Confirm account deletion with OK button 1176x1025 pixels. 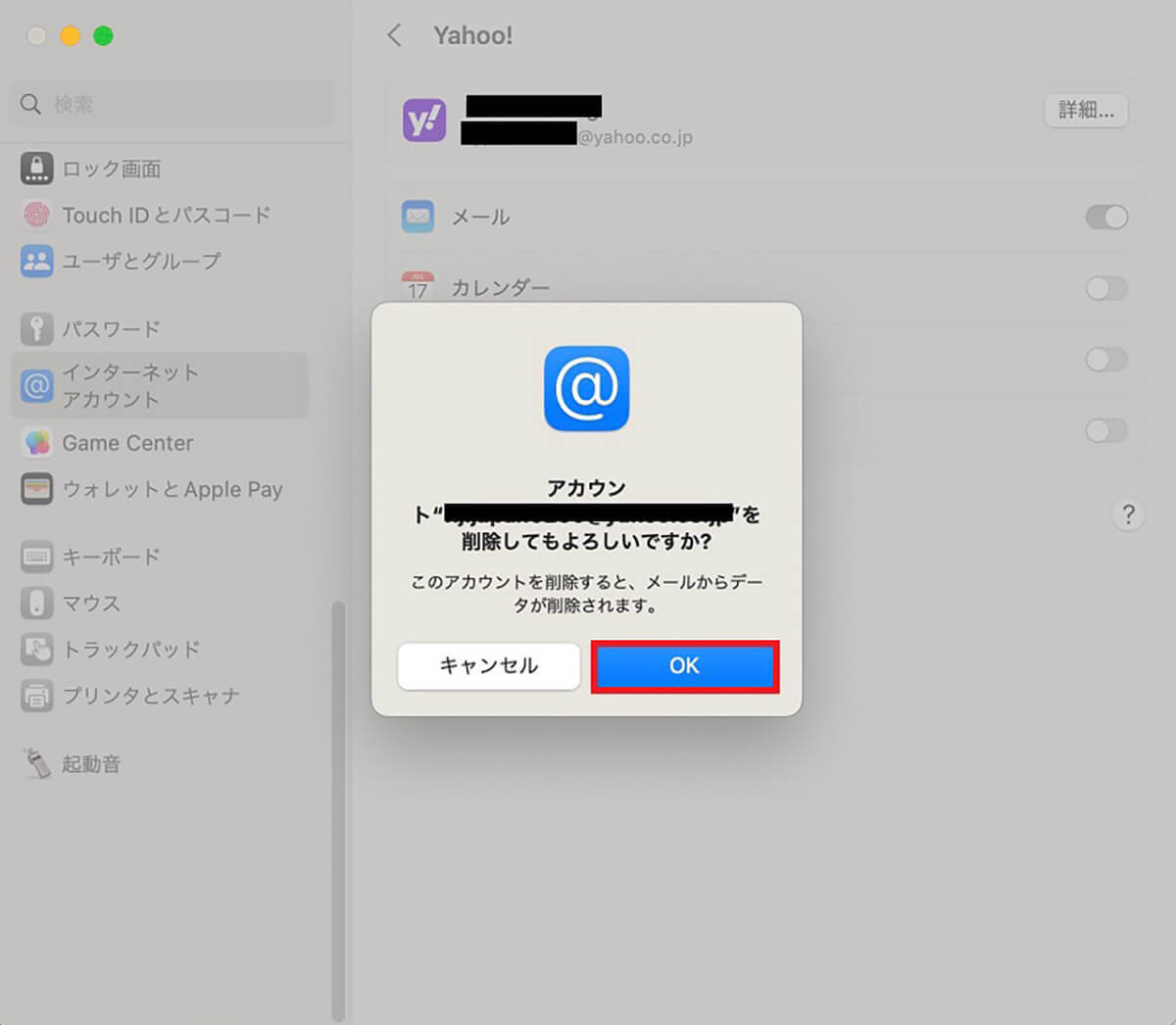pos(684,666)
